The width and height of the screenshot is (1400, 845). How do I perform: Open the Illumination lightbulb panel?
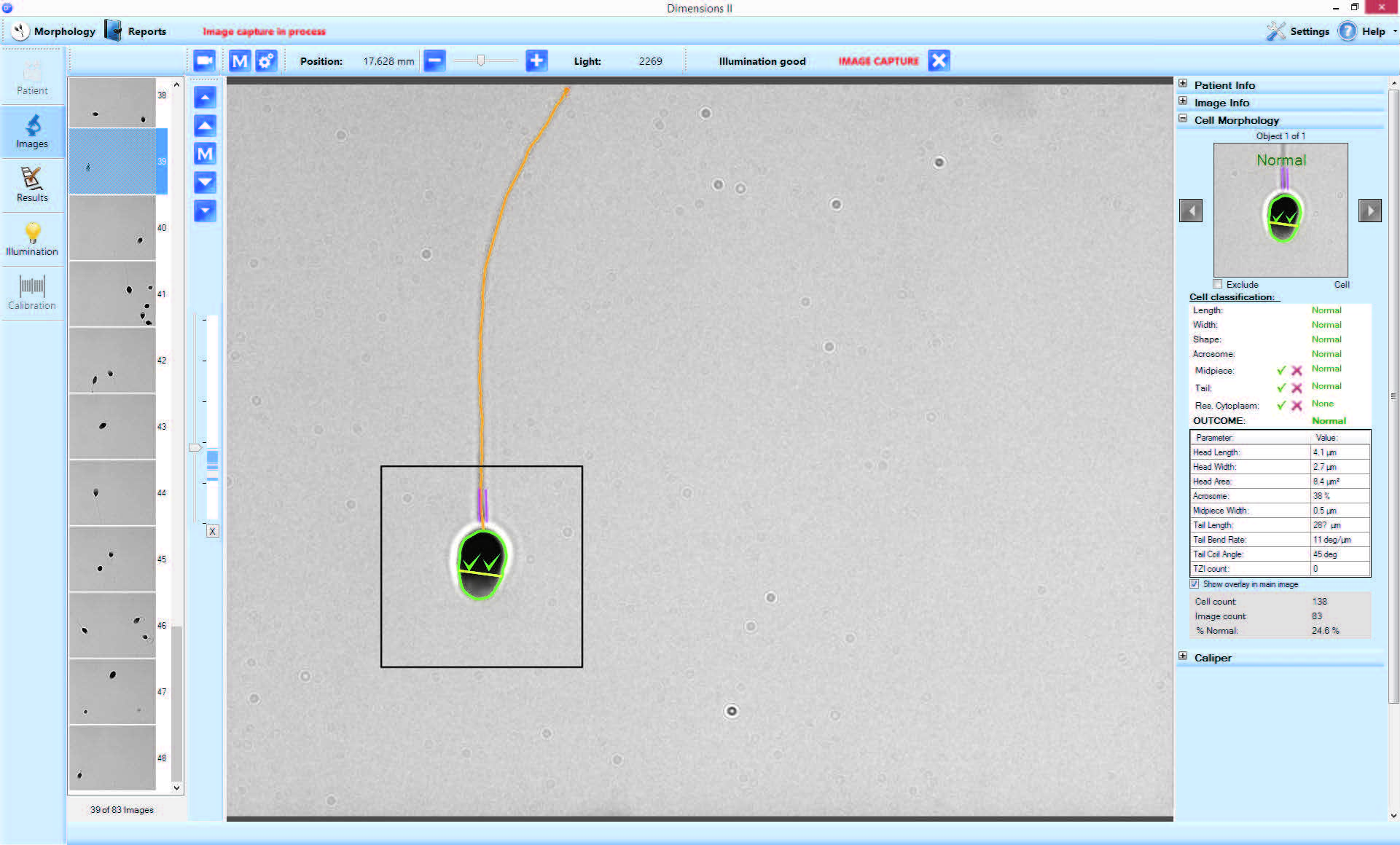point(32,239)
